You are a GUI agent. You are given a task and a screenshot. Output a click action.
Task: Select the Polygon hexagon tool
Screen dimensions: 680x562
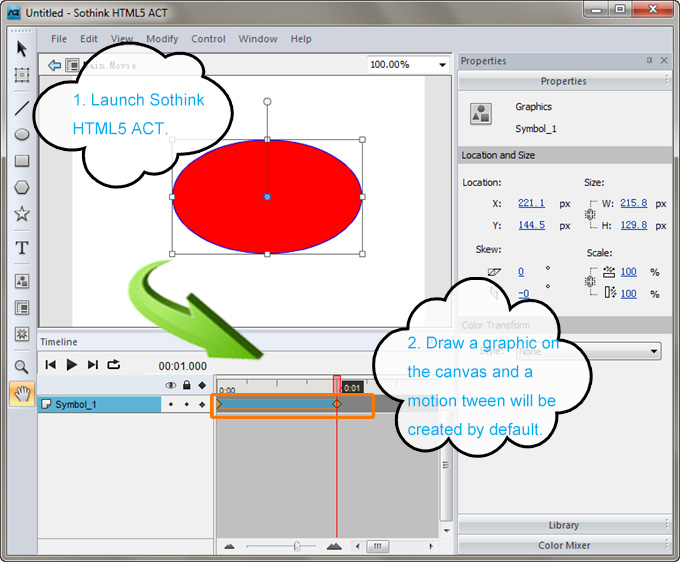click(22, 187)
